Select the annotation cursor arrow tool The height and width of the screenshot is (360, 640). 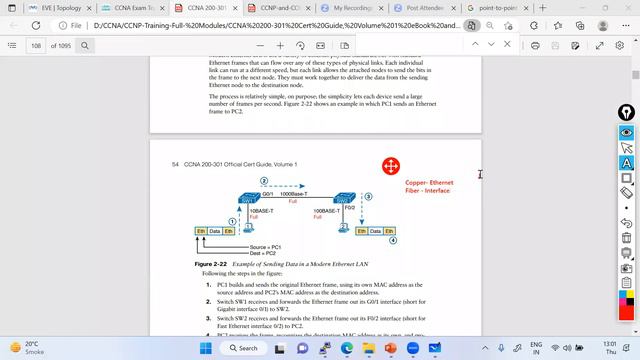[626, 148]
